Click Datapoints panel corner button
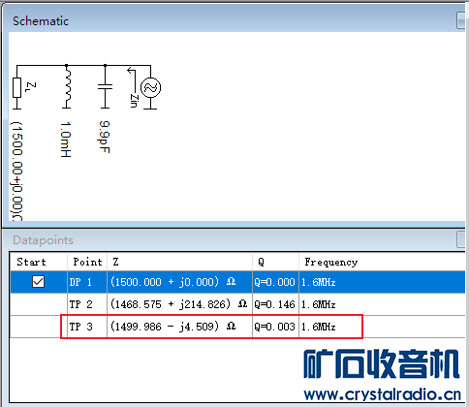The width and height of the screenshot is (469, 407). (461, 239)
